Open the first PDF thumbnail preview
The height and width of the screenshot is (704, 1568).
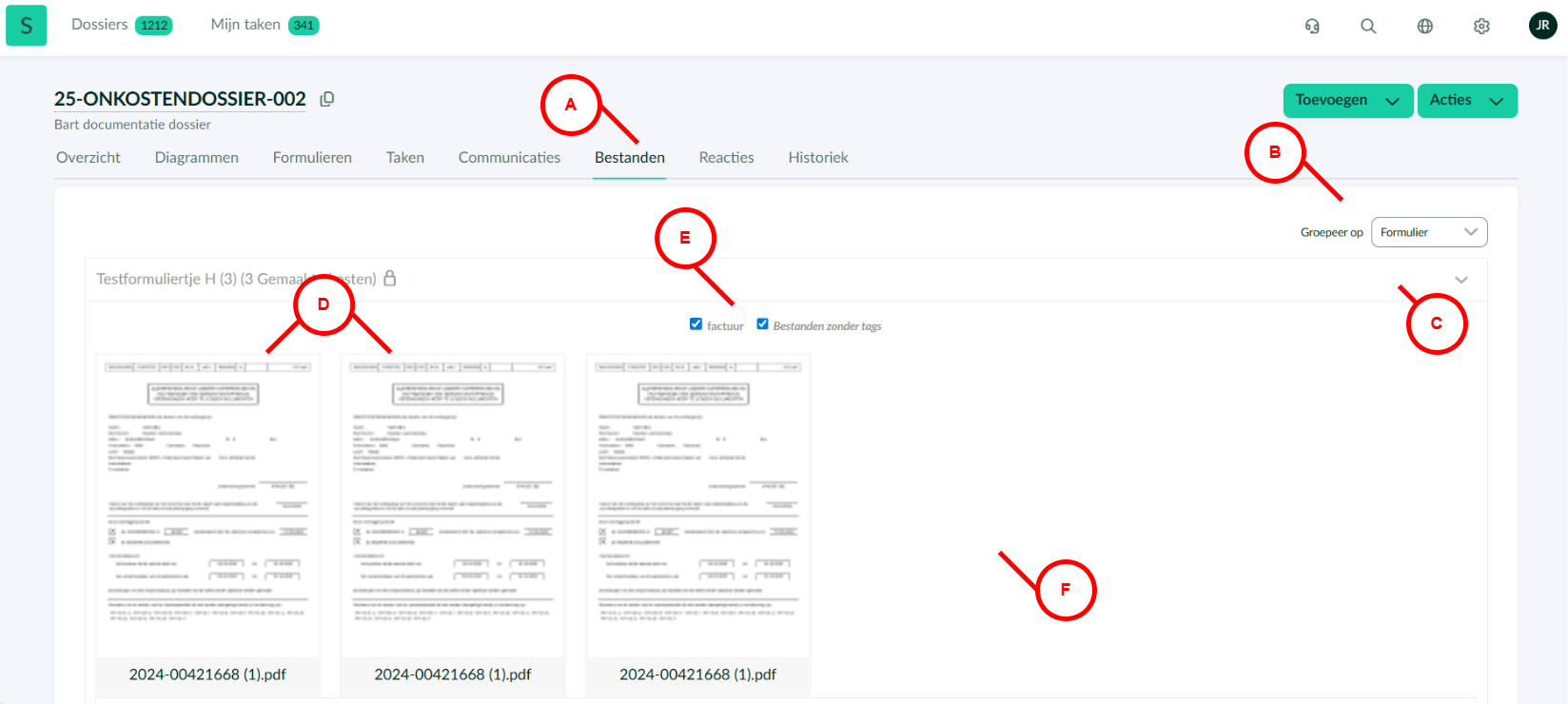(x=207, y=504)
